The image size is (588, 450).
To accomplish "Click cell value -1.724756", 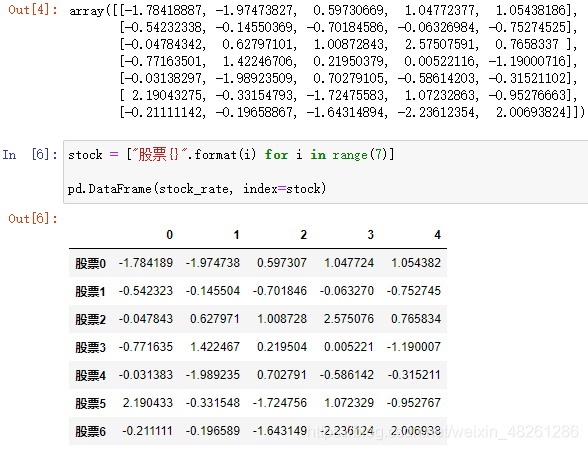I will pyautogui.click(x=280, y=403).
